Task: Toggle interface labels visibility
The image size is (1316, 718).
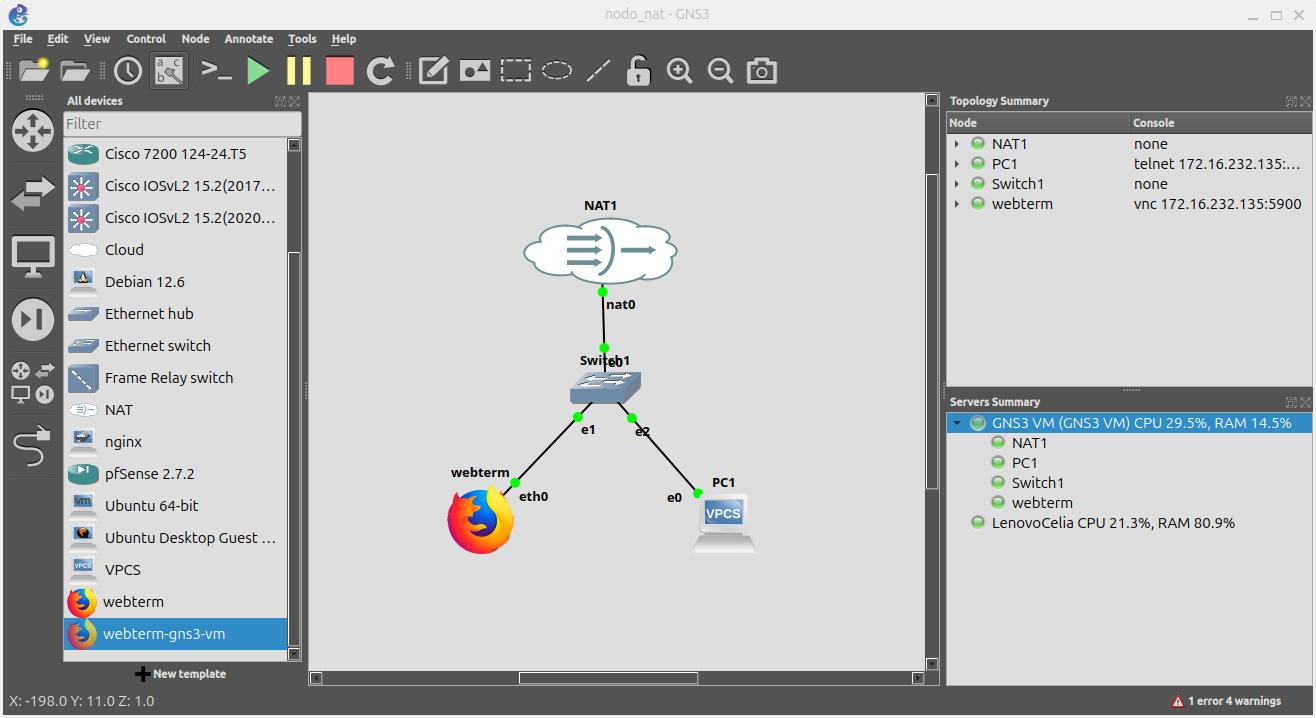Action: [x=168, y=70]
